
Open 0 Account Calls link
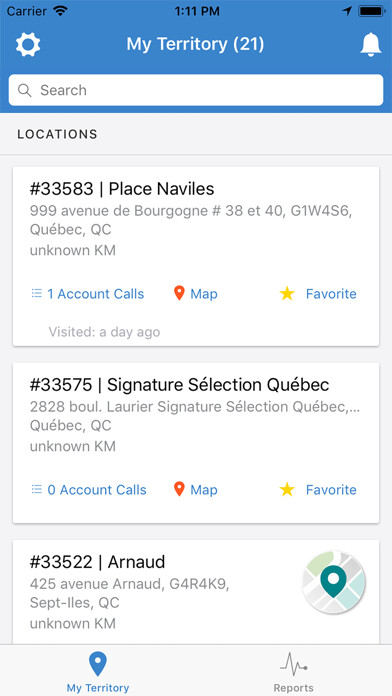click(x=97, y=490)
